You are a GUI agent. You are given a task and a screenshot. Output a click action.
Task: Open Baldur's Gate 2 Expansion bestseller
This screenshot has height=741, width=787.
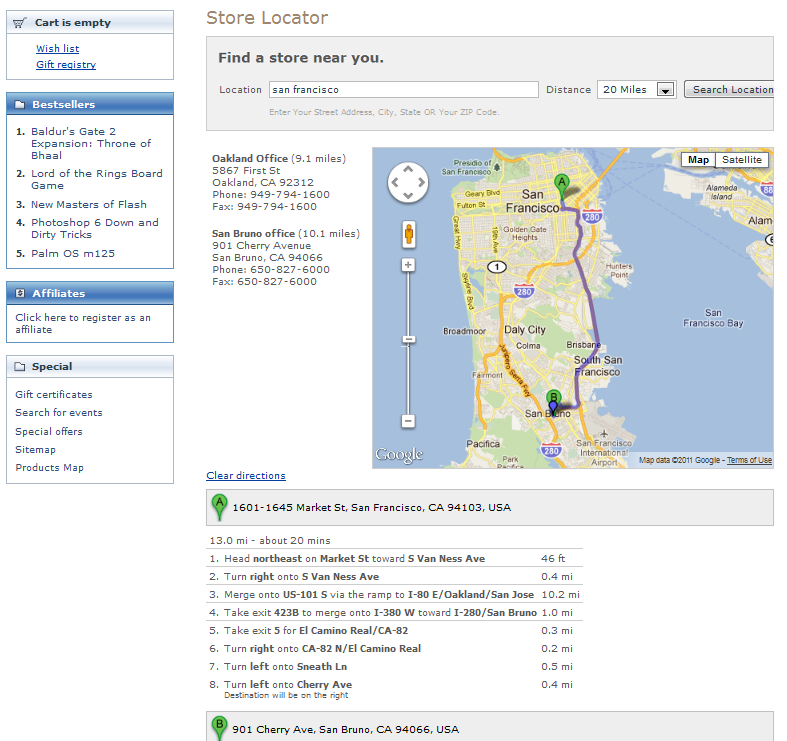91,144
